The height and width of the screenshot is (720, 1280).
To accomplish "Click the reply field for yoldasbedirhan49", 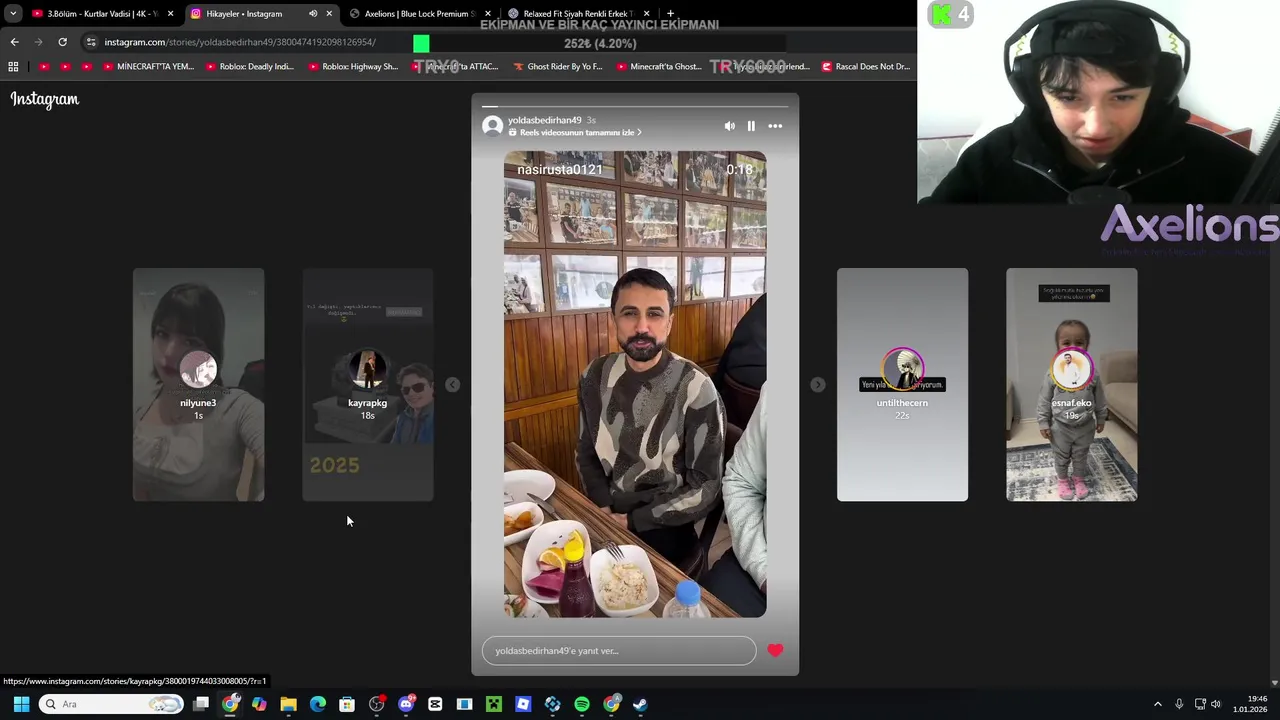I will (x=619, y=651).
